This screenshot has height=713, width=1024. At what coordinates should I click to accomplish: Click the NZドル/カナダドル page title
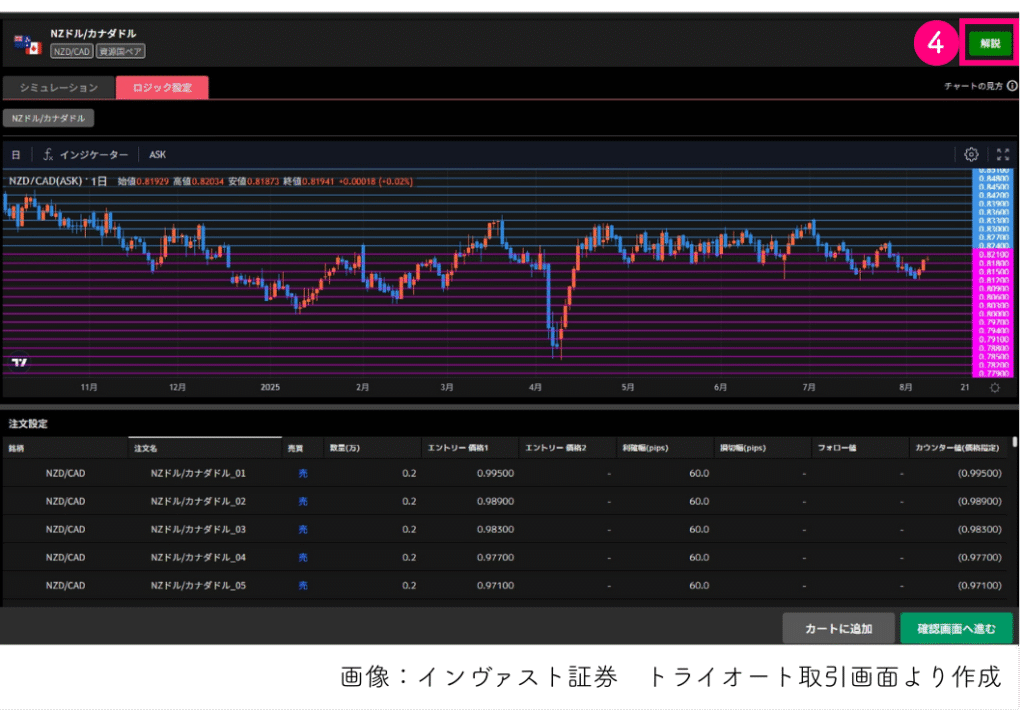tap(93, 33)
